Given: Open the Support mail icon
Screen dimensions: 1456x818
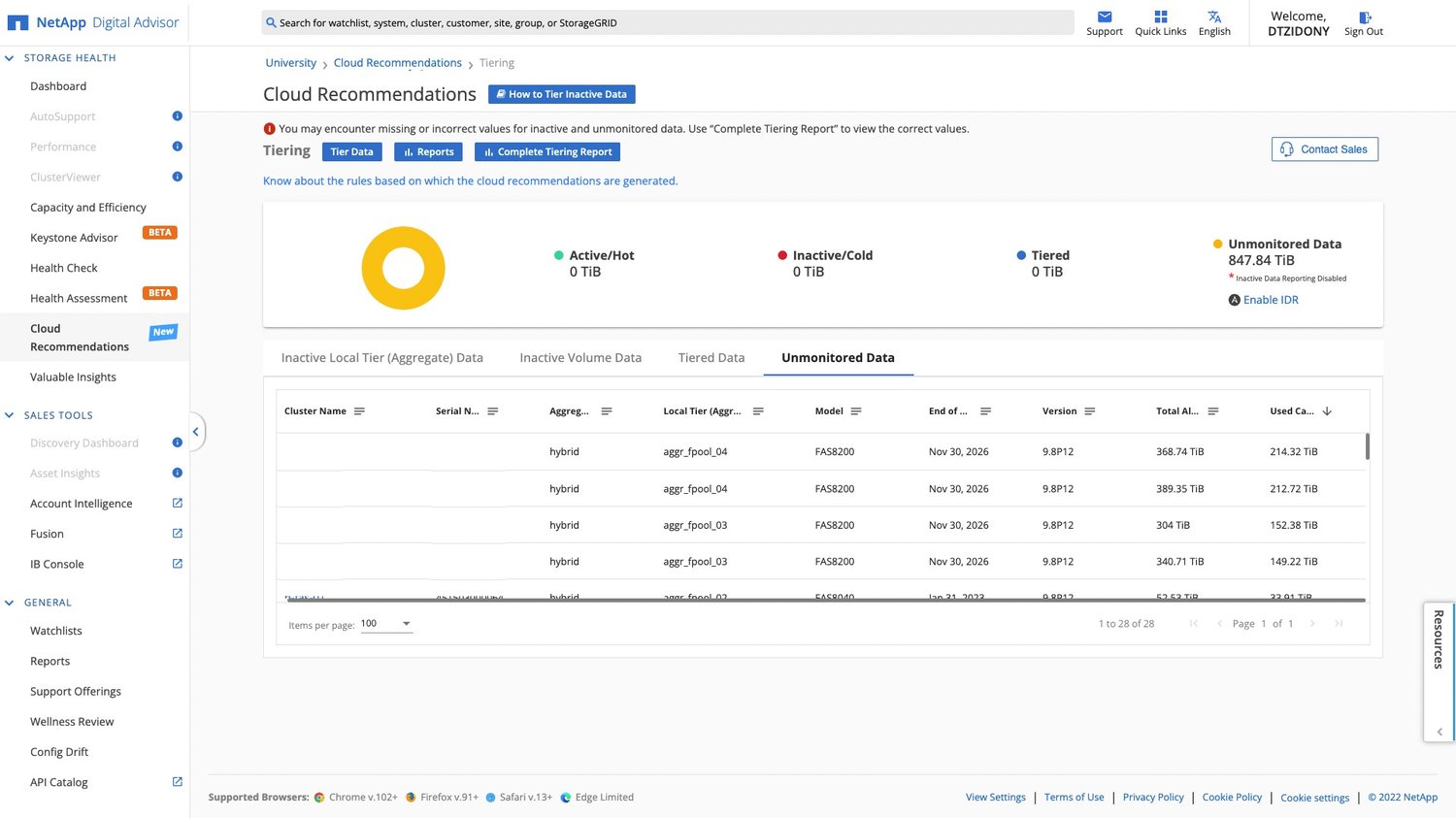Looking at the screenshot, I should pos(1105,16).
